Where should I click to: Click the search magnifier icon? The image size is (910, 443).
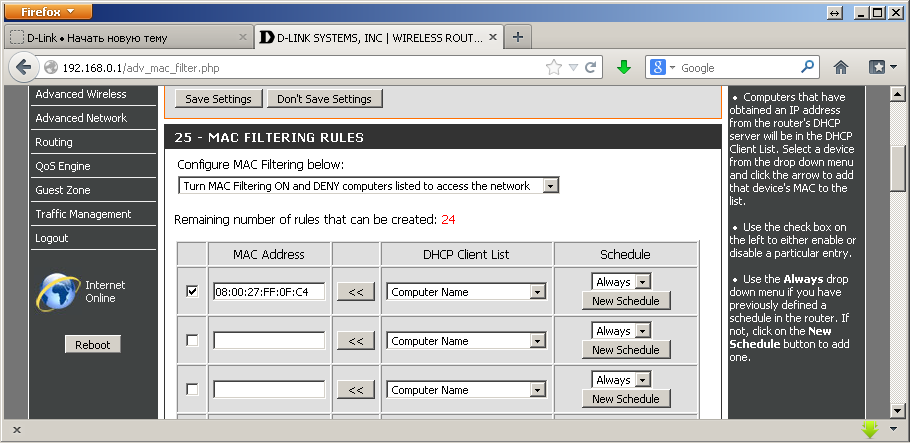(x=808, y=68)
